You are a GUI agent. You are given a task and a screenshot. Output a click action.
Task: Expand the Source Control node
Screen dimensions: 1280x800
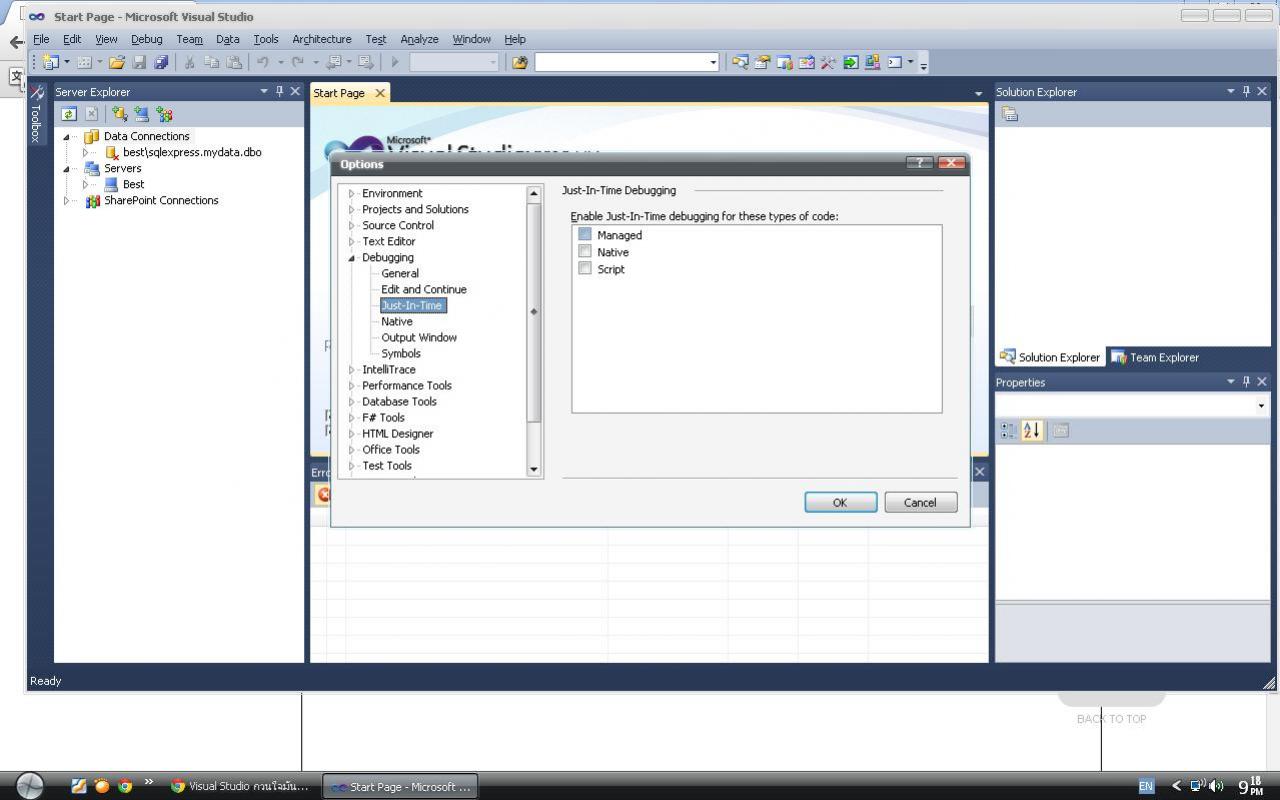[352, 225]
